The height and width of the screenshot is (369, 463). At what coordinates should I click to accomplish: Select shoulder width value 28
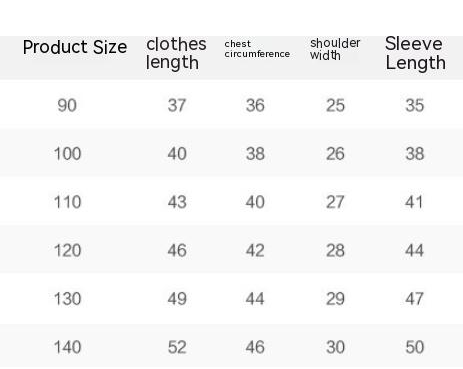coord(335,250)
